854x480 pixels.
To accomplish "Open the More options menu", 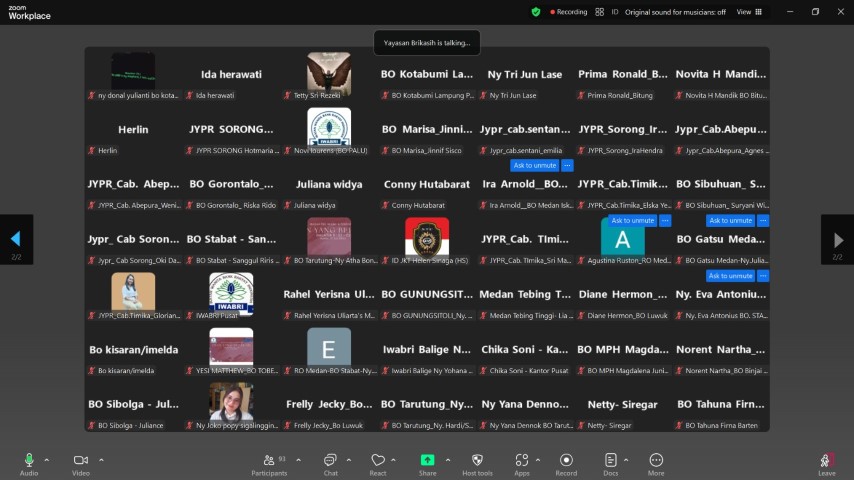I will click(656, 460).
